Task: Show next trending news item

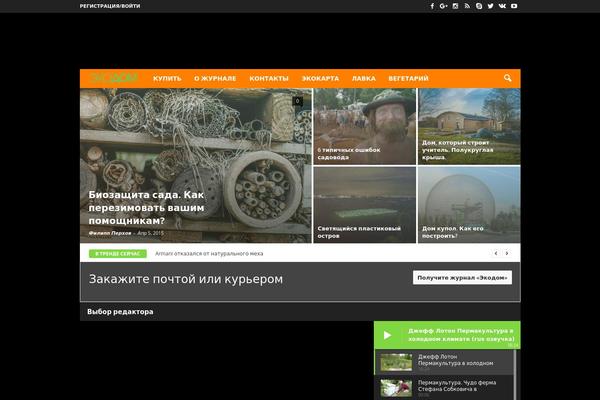Action: point(509,254)
